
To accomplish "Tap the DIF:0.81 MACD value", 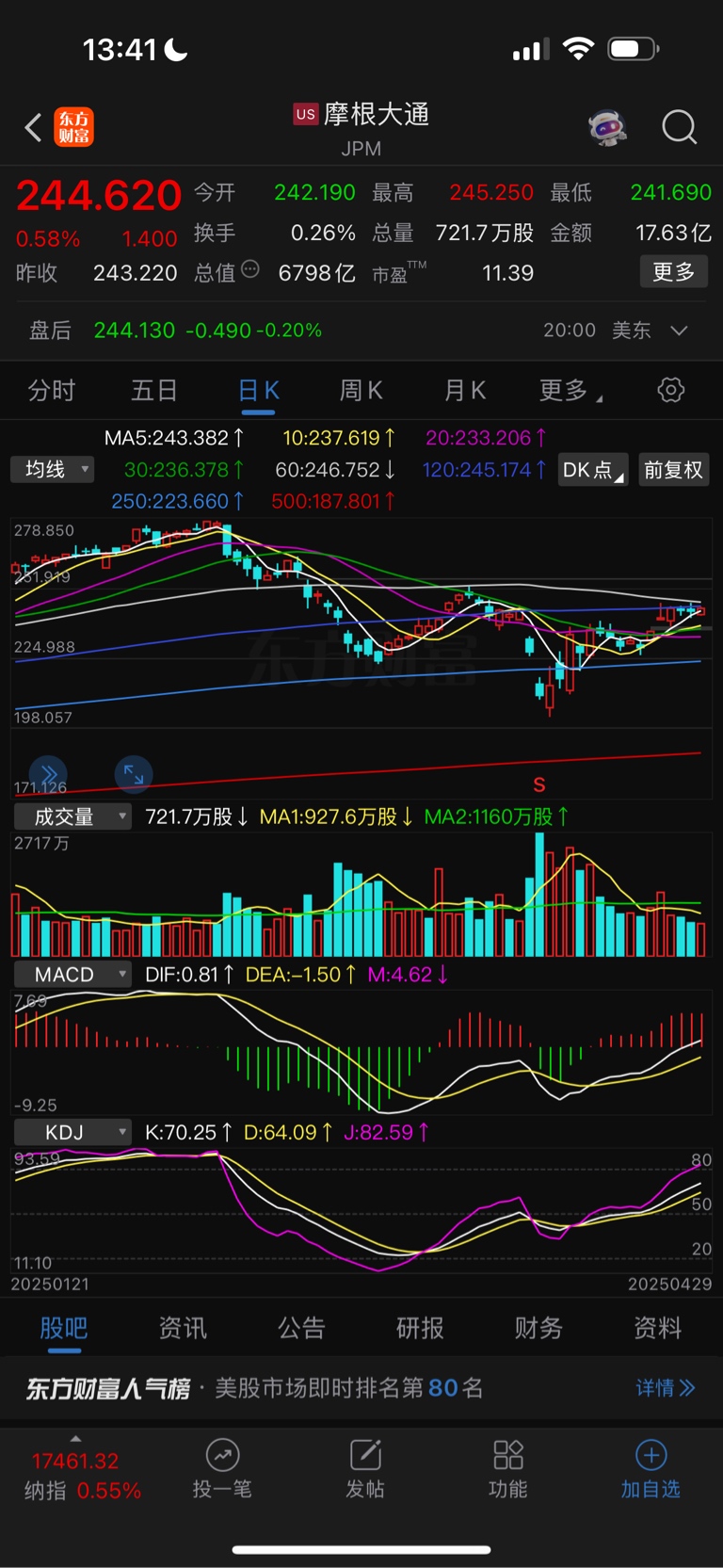I will pos(189,975).
